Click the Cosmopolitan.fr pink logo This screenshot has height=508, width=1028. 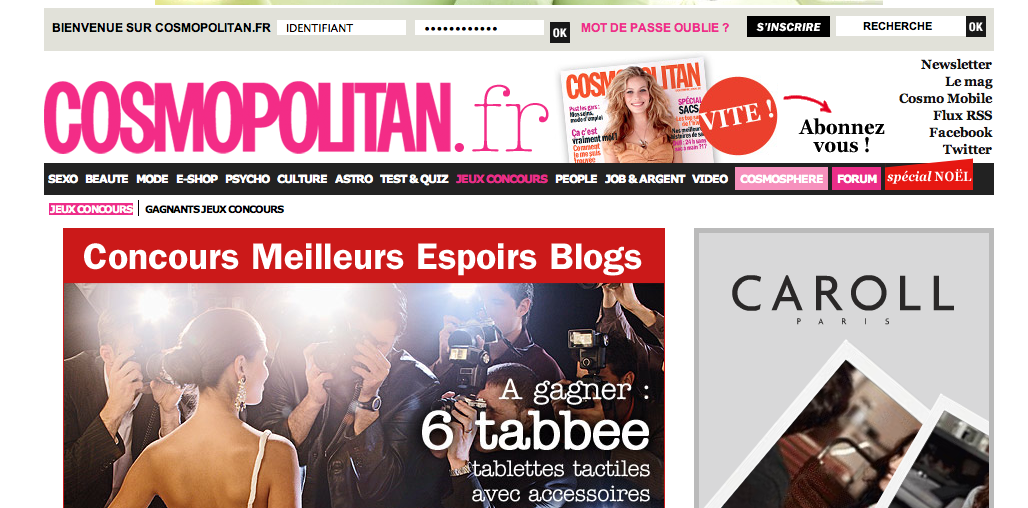click(x=296, y=118)
